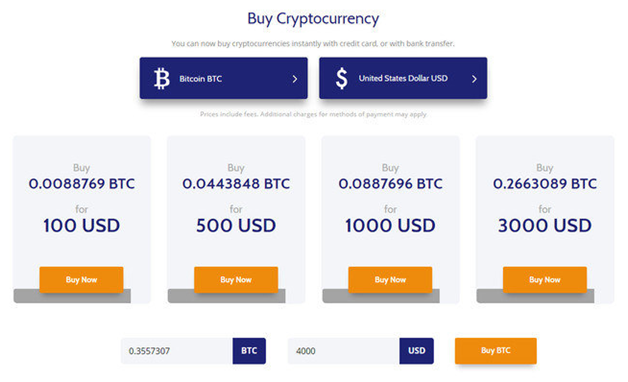Open the Bitcoin BTC currency dropdown
The width and height of the screenshot is (628, 382).
(x=223, y=78)
